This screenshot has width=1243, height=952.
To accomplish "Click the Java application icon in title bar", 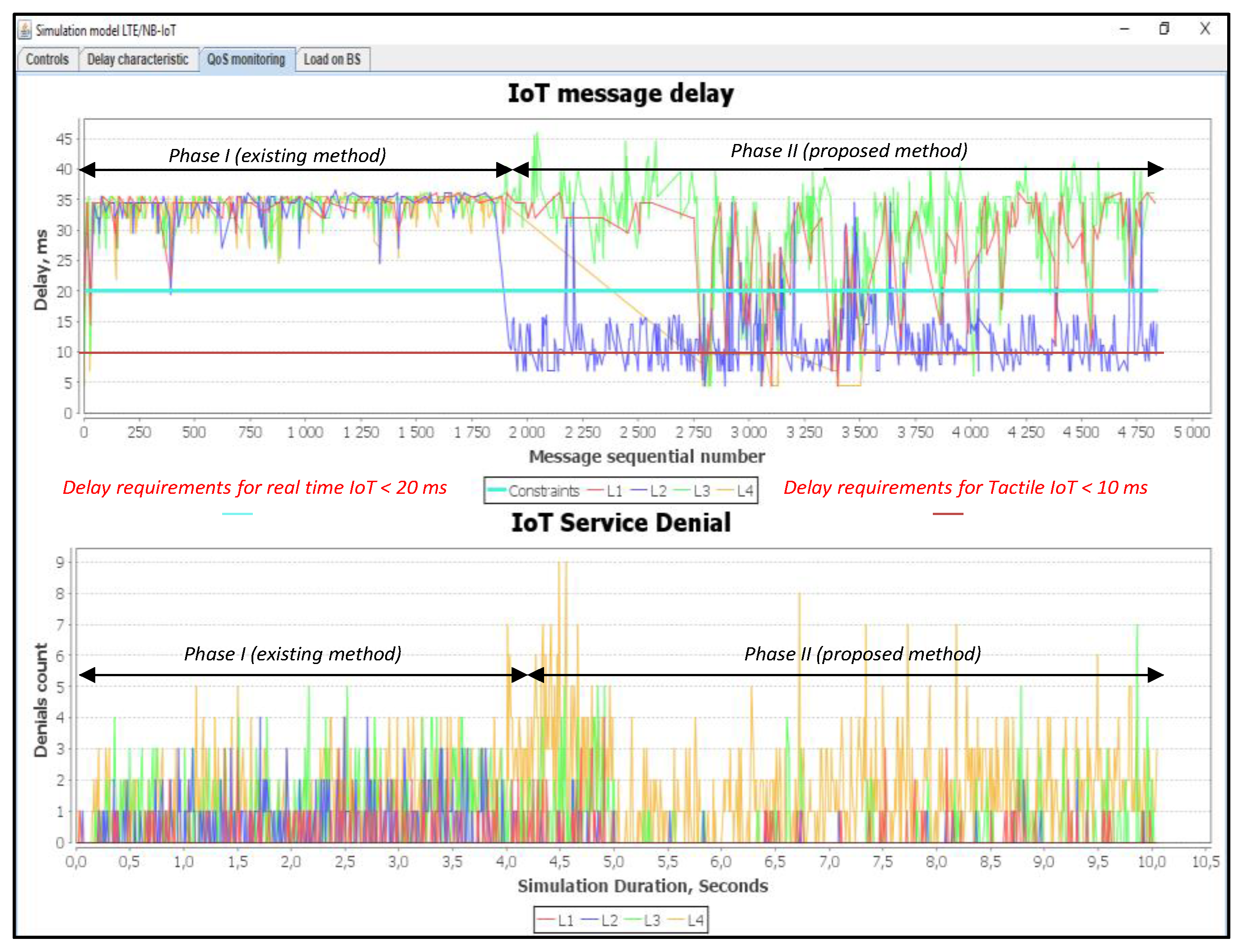I will 24,29.
